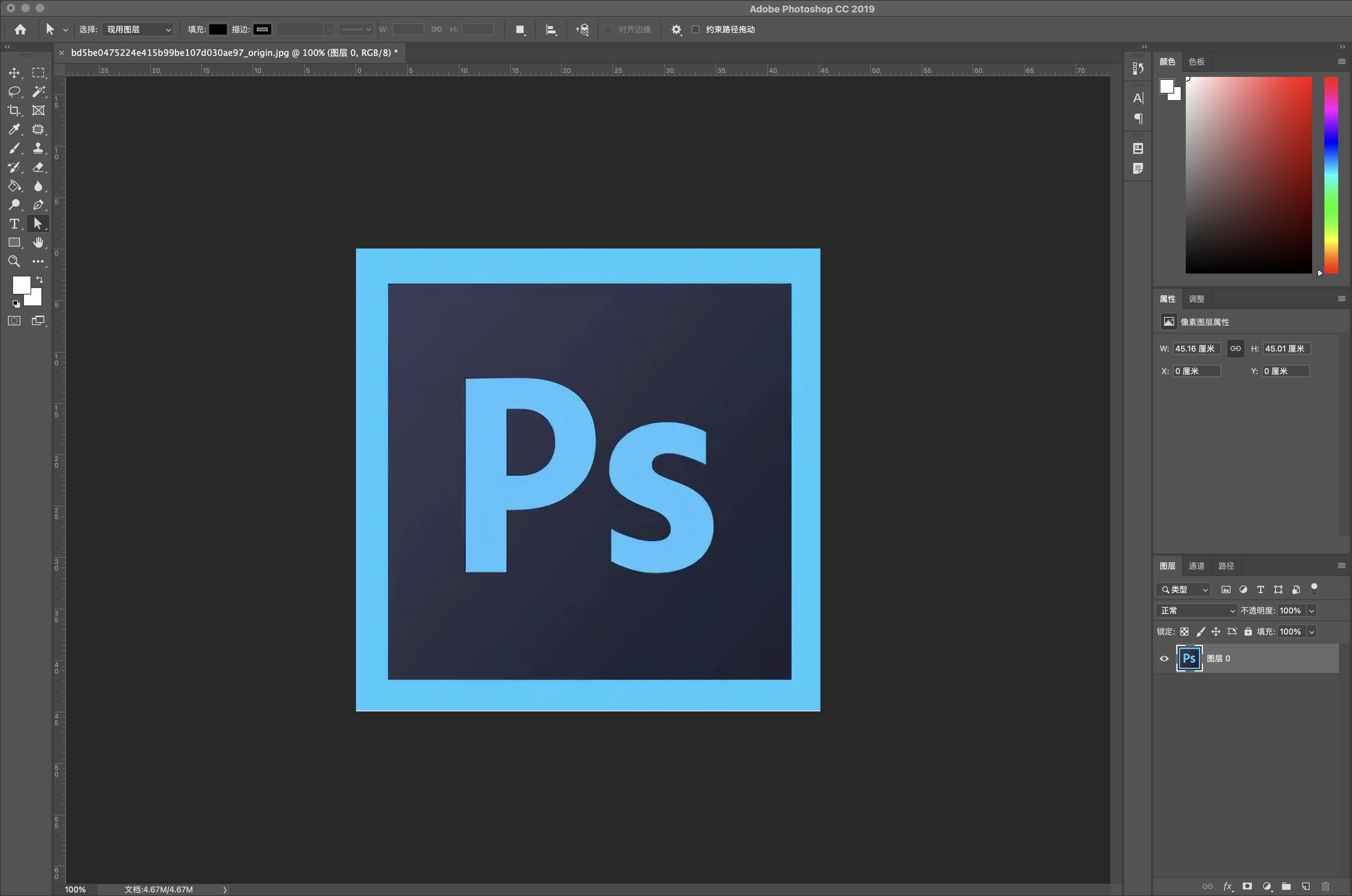Click the Properties width field 45.16 厘米

coord(1196,349)
